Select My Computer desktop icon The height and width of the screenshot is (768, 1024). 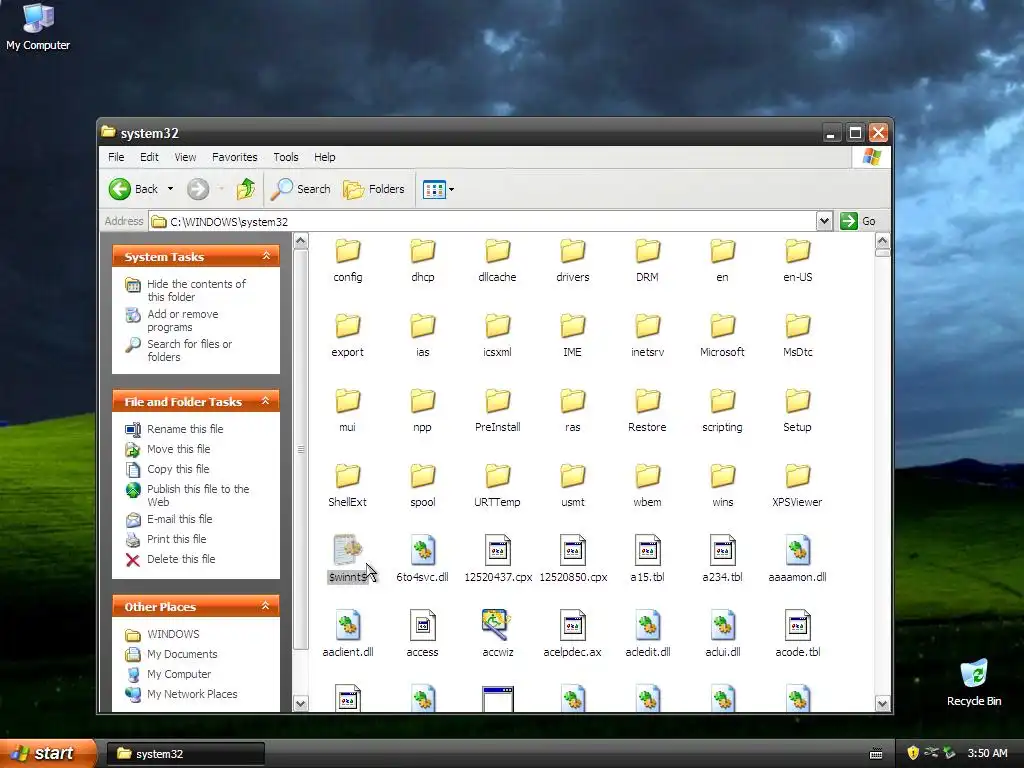point(38,28)
